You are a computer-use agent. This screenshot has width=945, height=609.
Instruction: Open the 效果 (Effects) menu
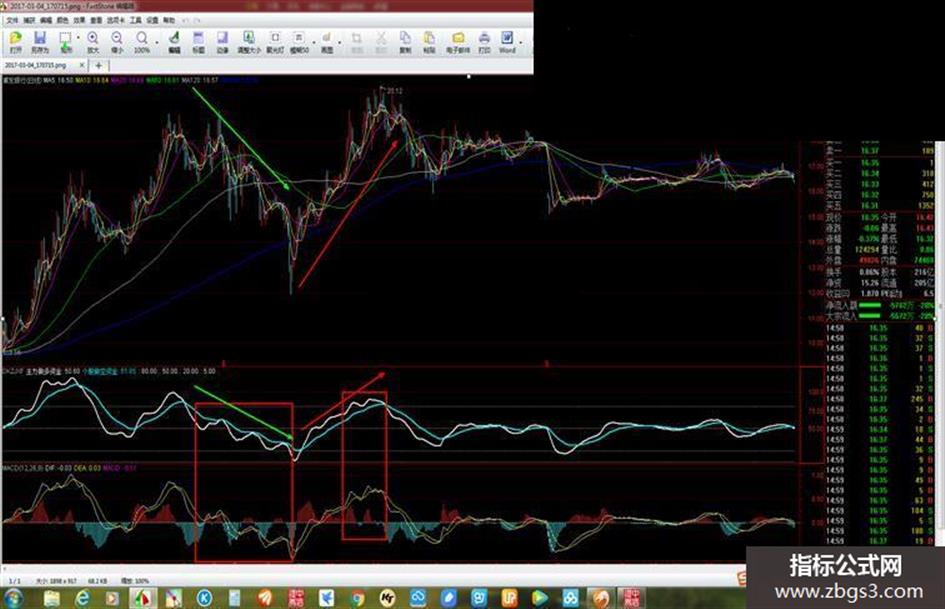tap(80, 20)
